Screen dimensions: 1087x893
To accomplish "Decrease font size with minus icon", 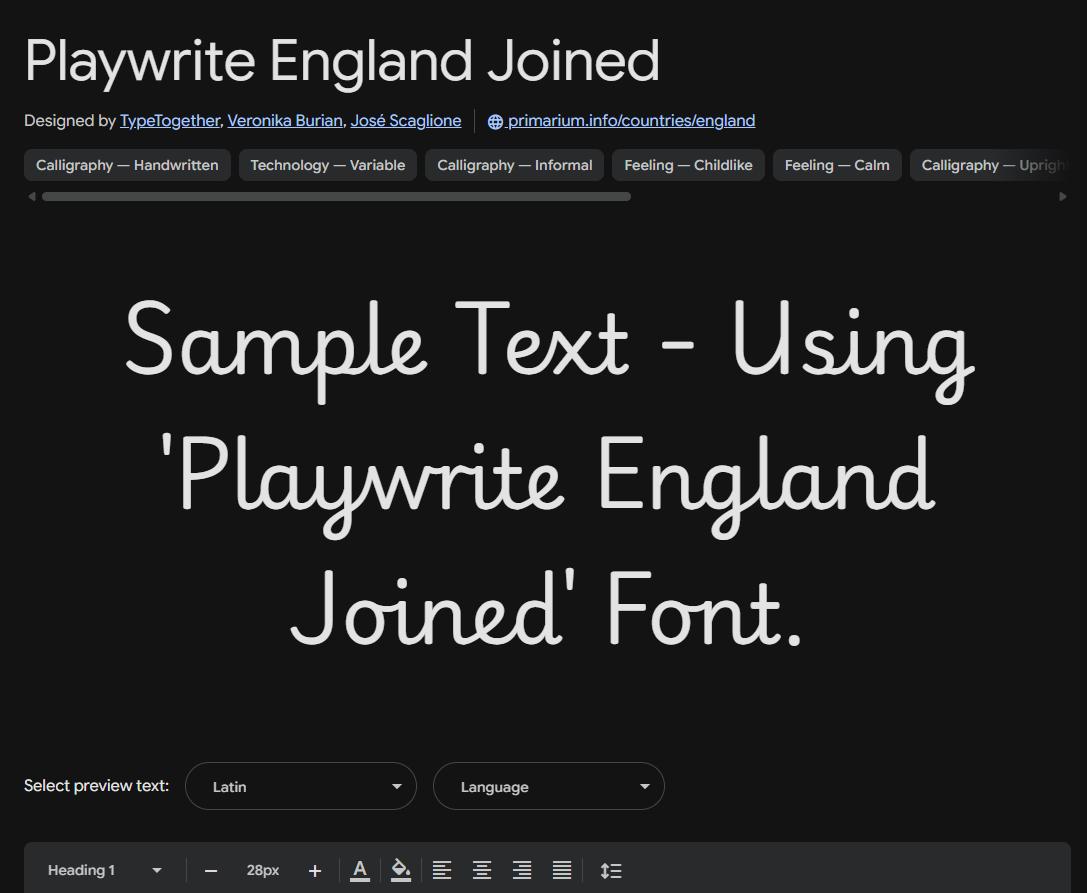I will 211,871.
